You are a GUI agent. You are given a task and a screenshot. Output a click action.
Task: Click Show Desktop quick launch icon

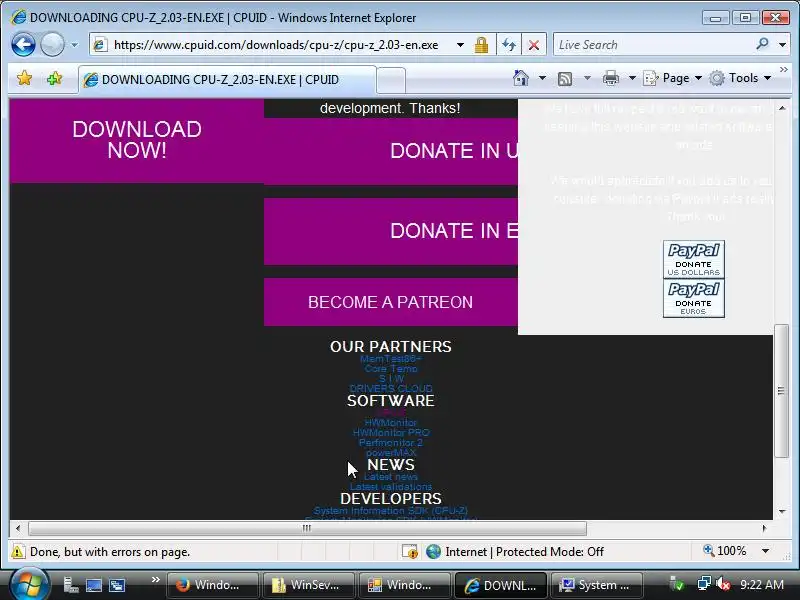tap(94, 585)
